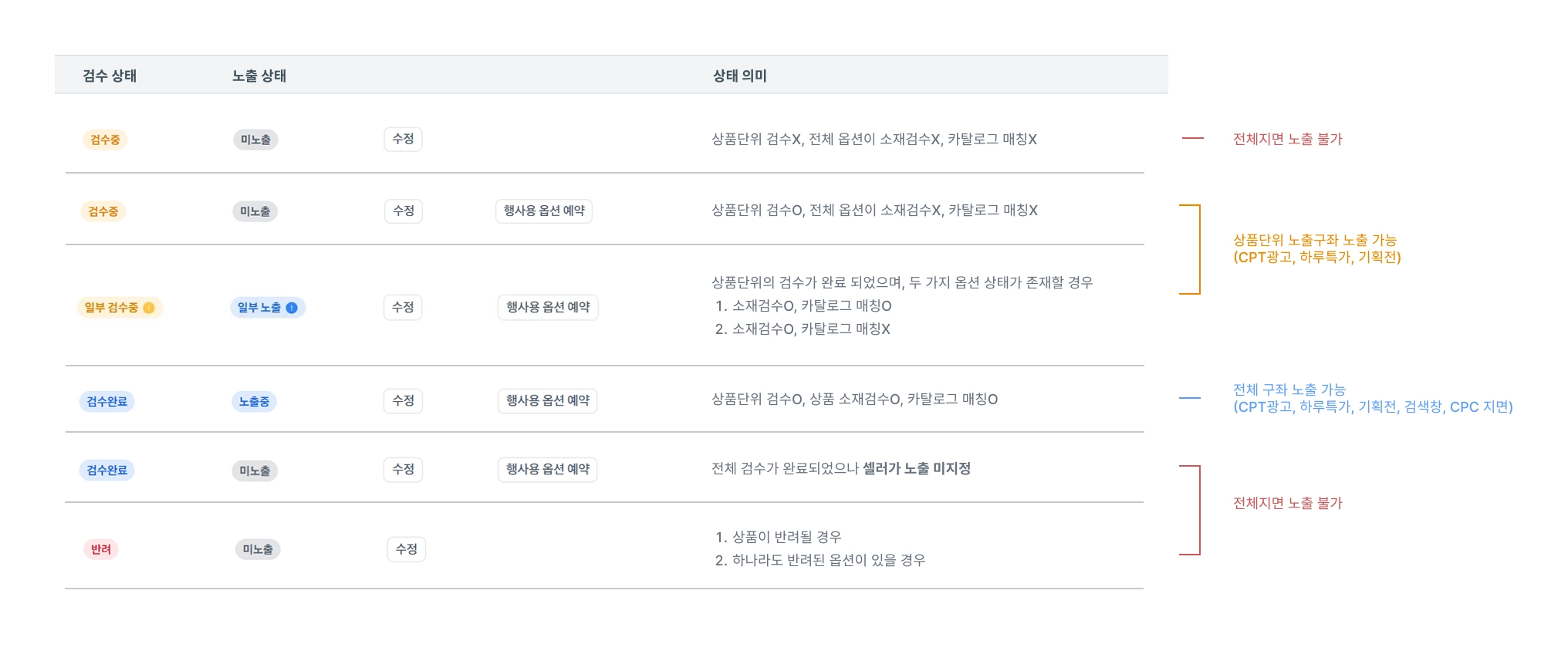Click 수정 in the 상품단위 검수X row
The width and height of the screenshot is (1568, 651).
click(403, 139)
